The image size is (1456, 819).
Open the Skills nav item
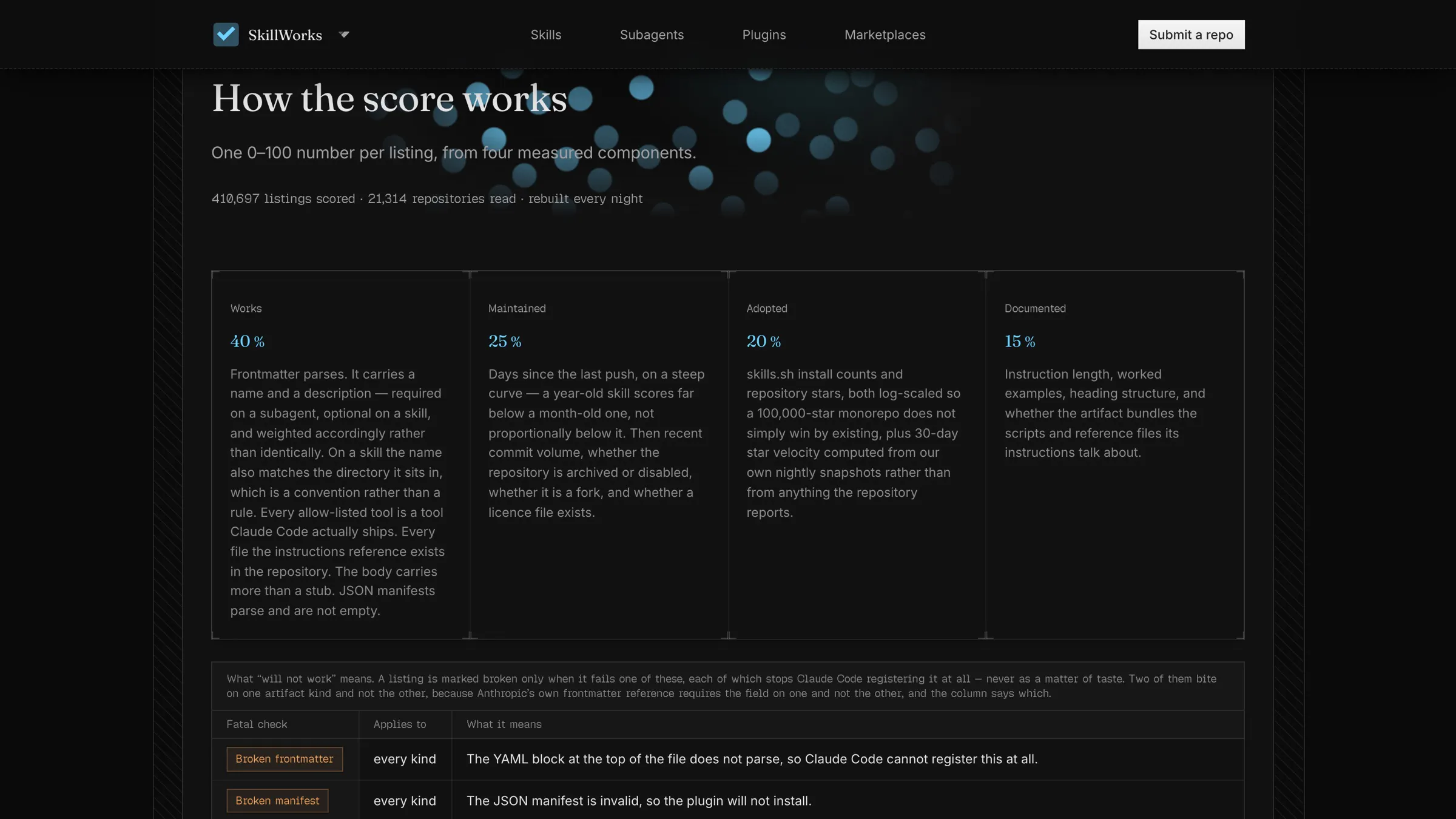tap(545, 35)
